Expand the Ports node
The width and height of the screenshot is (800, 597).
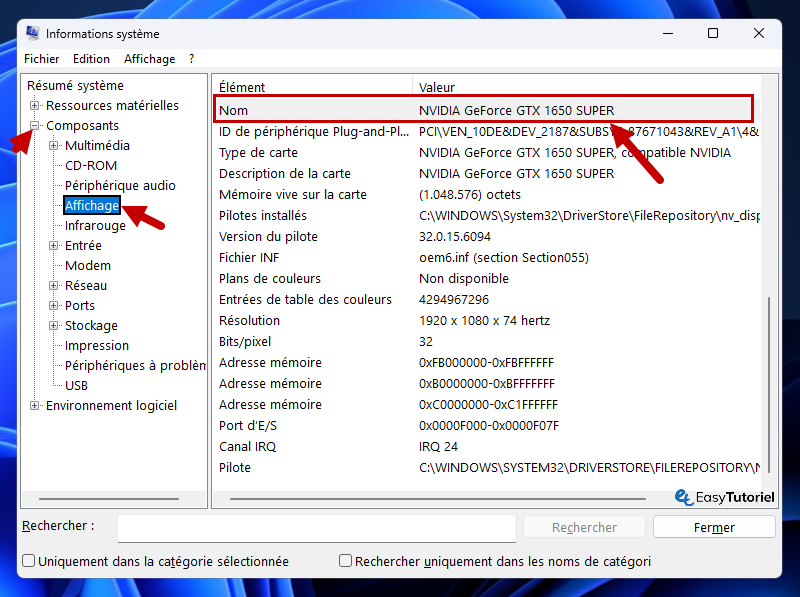[x=53, y=305]
